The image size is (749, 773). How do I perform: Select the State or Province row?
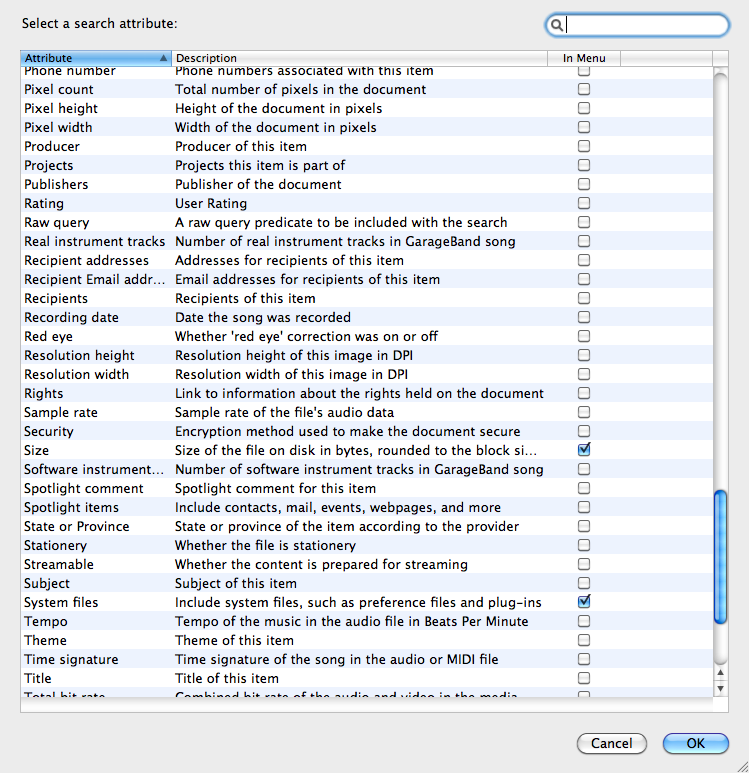367,526
